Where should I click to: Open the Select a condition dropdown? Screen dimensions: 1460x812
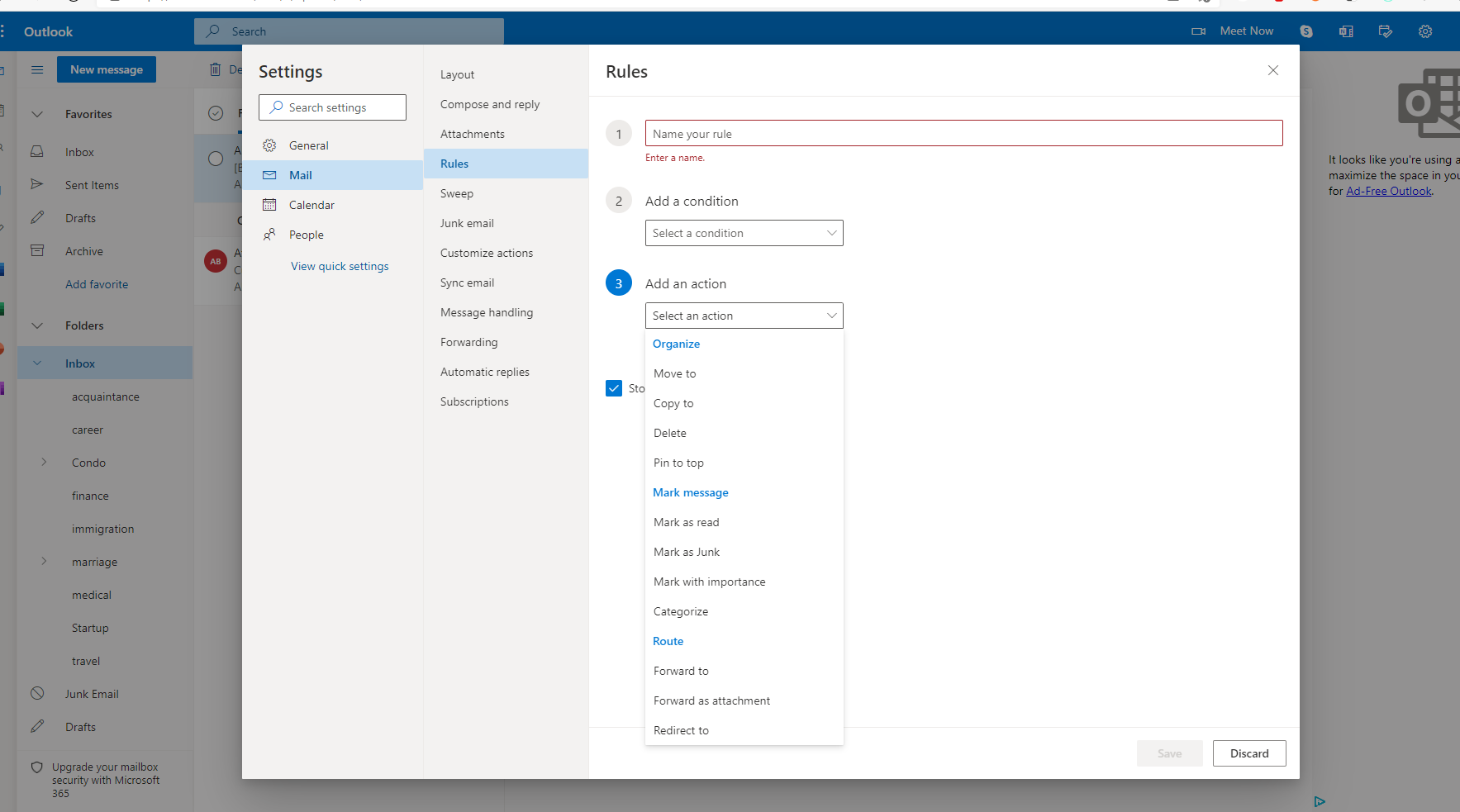pyautogui.click(x=744, y=233)
